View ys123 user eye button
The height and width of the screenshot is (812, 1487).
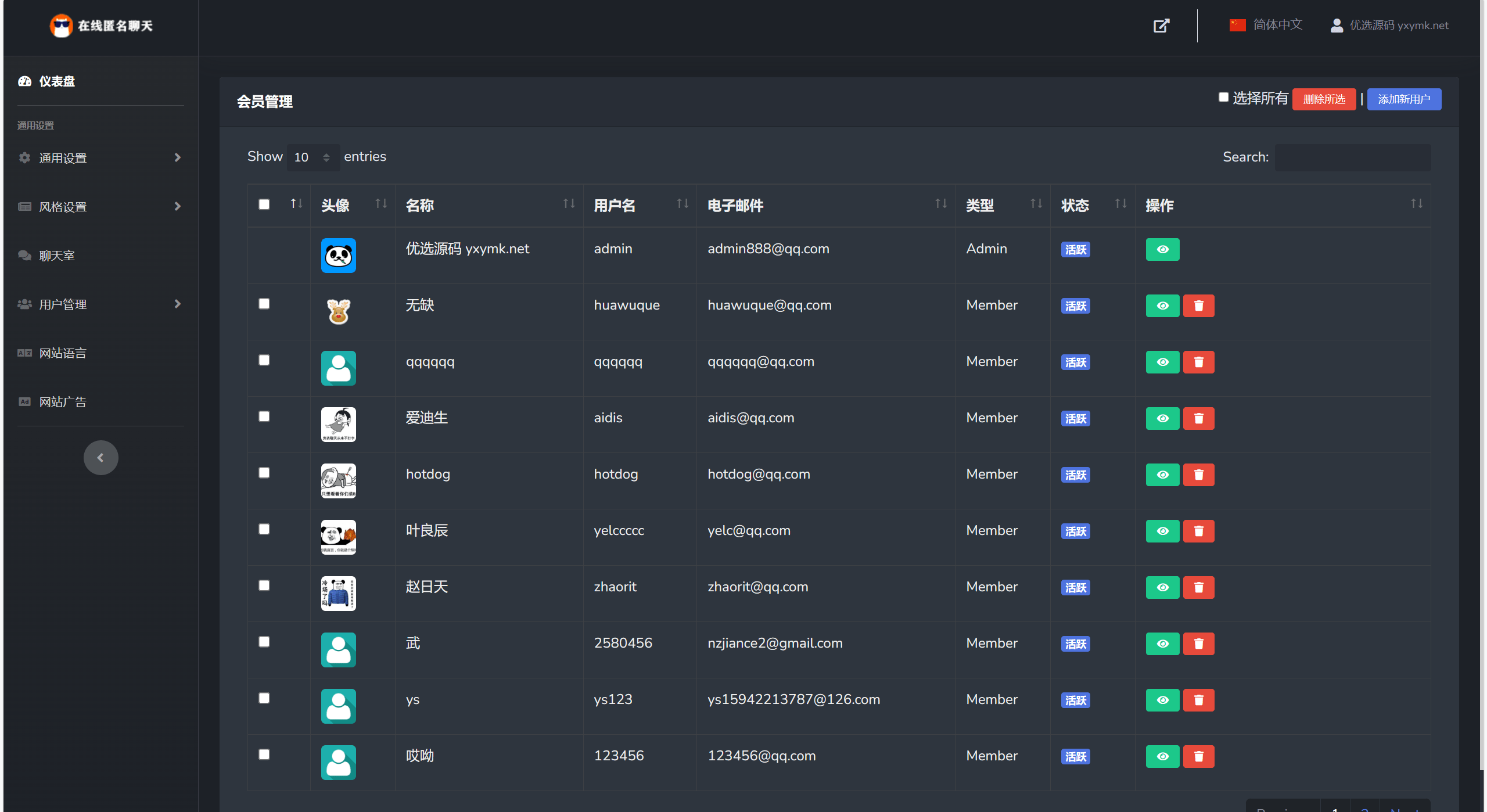(x=1162, y=700)
